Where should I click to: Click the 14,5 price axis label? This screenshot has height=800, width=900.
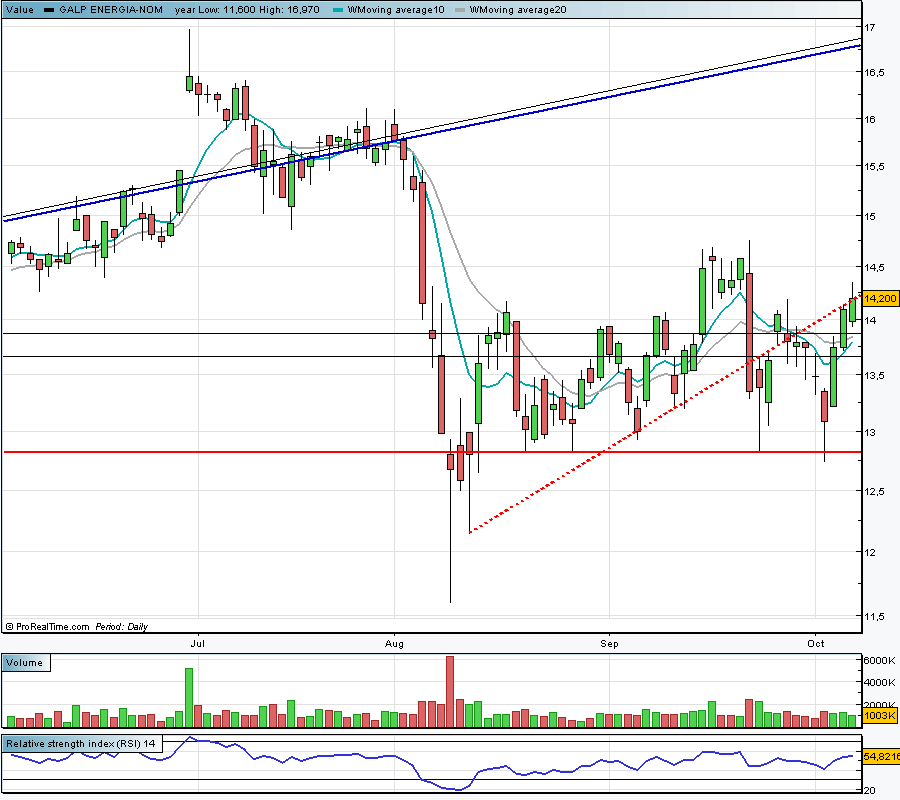874,267
